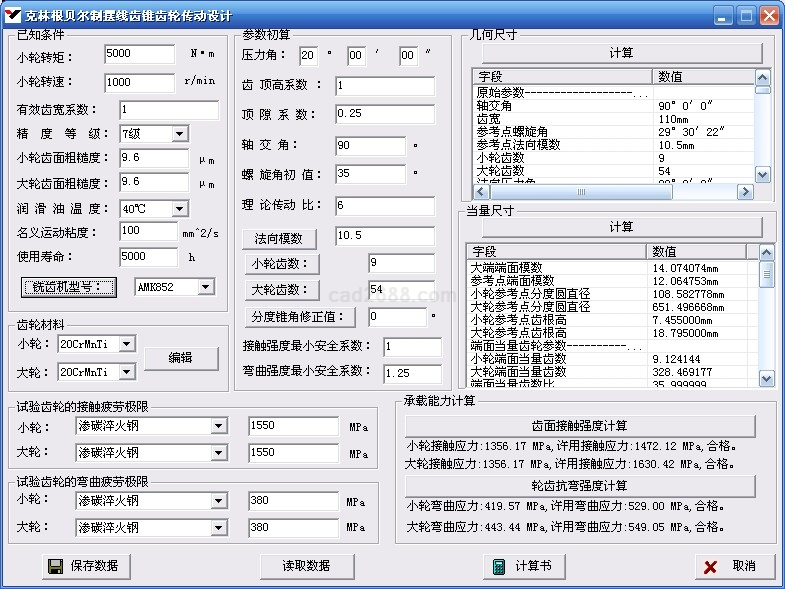Screen dimensions: 785x589
Task: Click the save data floppy disk icon
Action: pos(54,566)
